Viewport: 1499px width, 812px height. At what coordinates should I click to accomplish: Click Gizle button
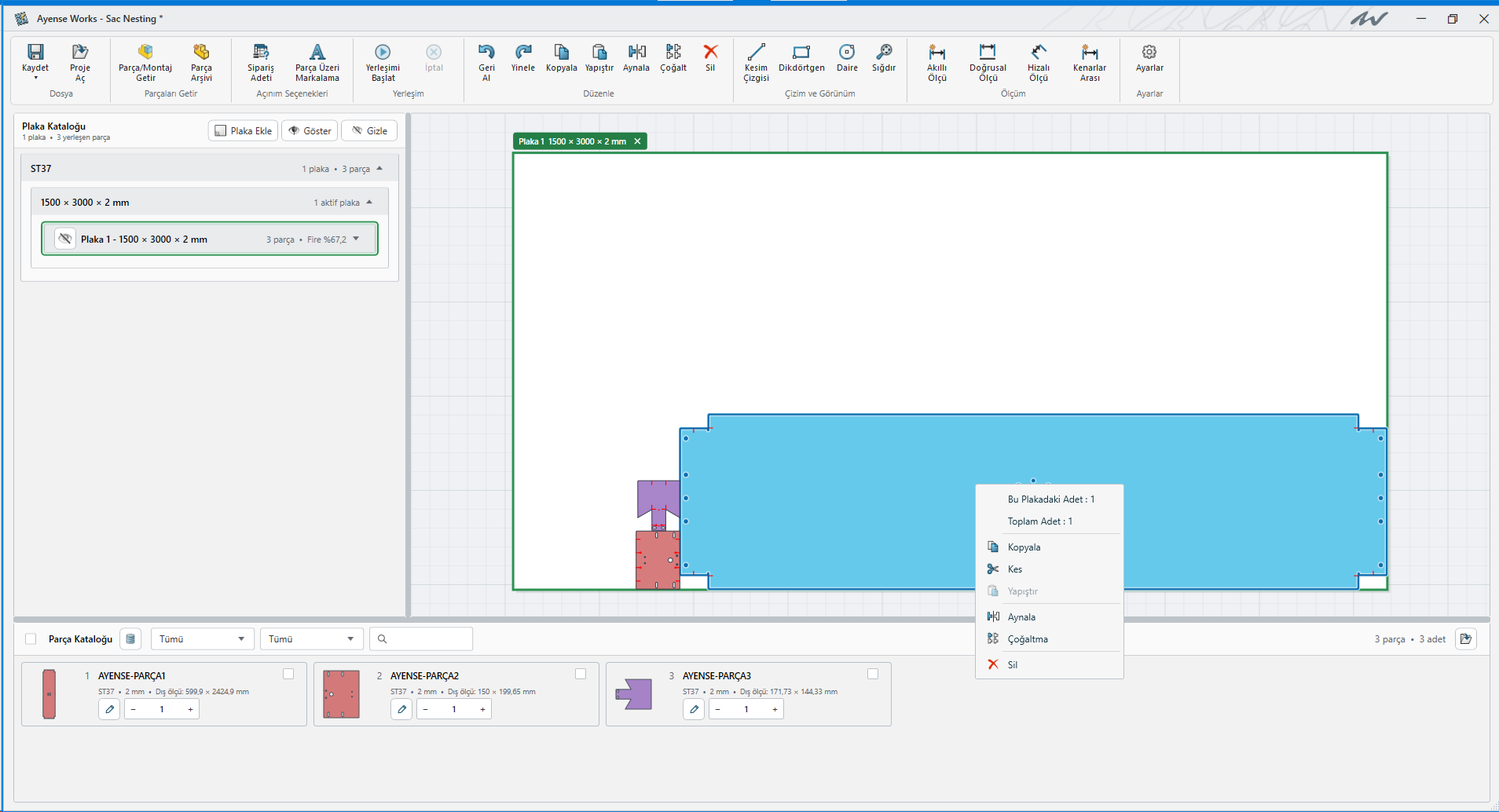point(369,130)
